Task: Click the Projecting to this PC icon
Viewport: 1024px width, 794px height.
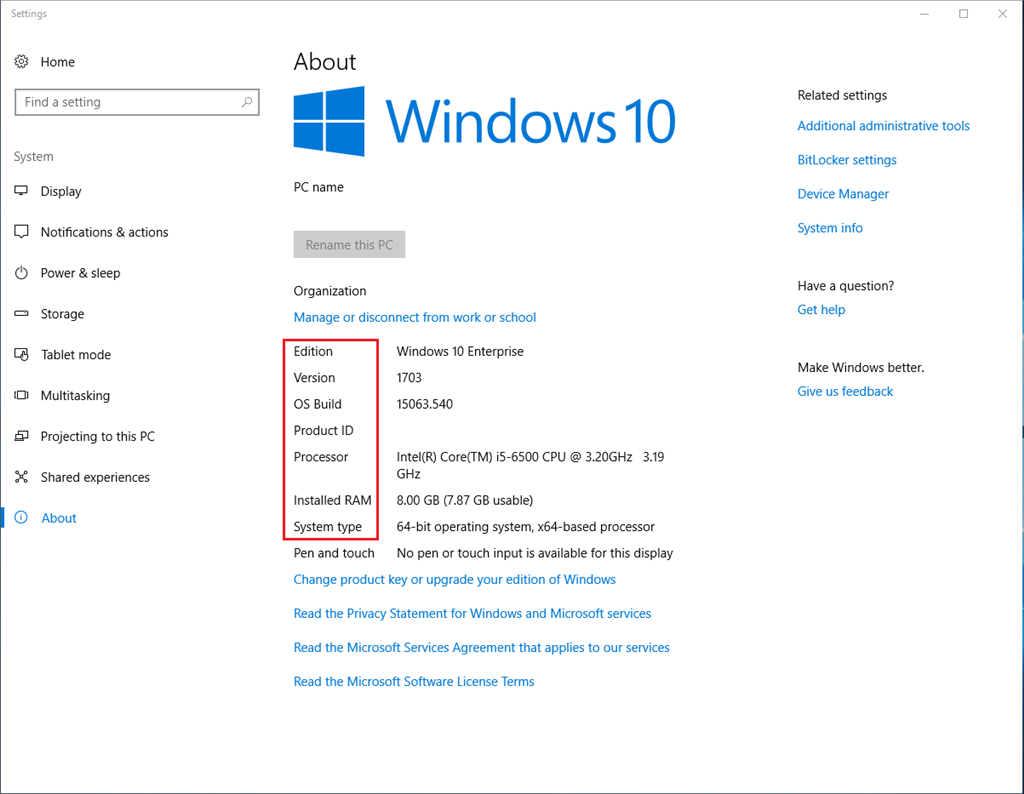Action: pyautogui.click(x=22, y=436)
